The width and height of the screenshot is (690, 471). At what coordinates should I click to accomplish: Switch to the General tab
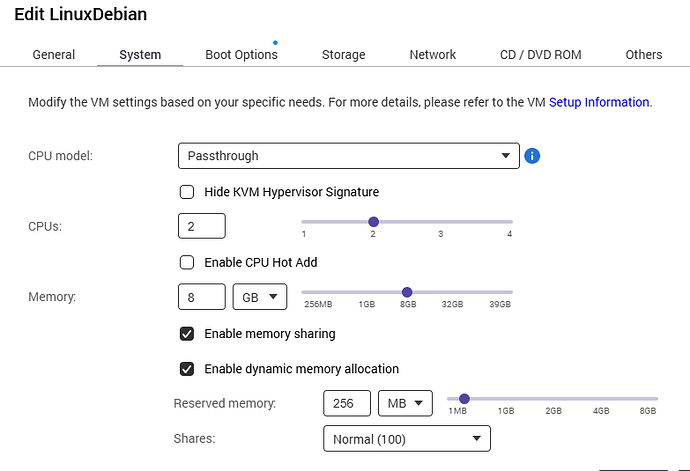[54, 55]
